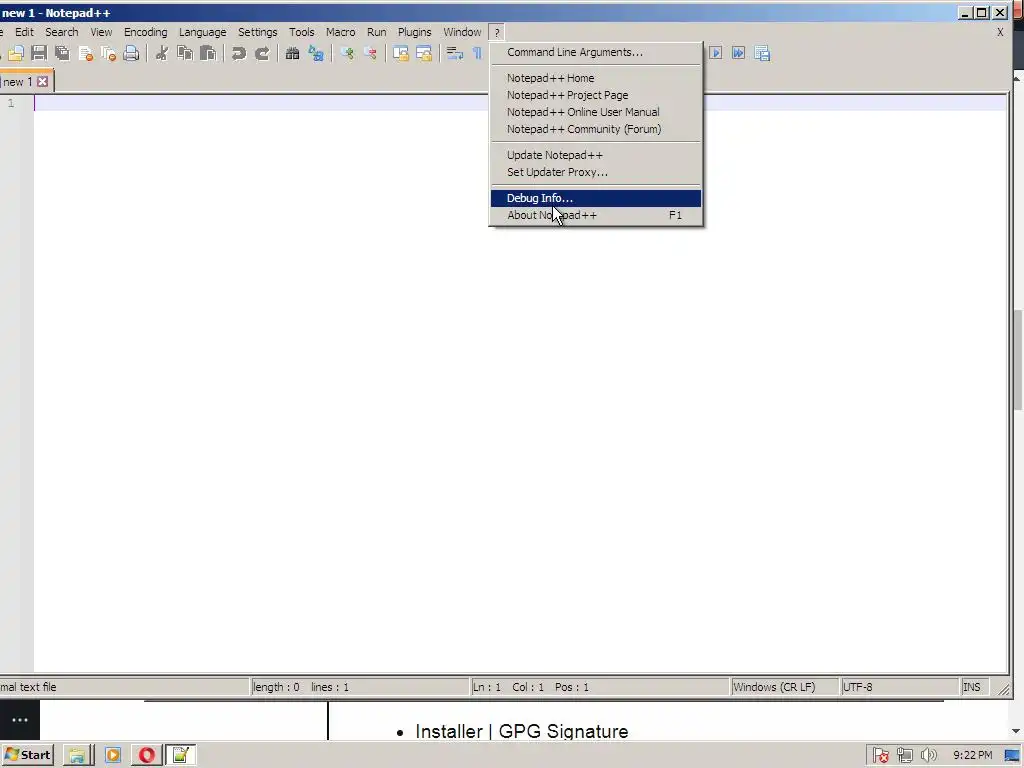
Task: Click the Save All toolbar icon
Action: [62, 54]
